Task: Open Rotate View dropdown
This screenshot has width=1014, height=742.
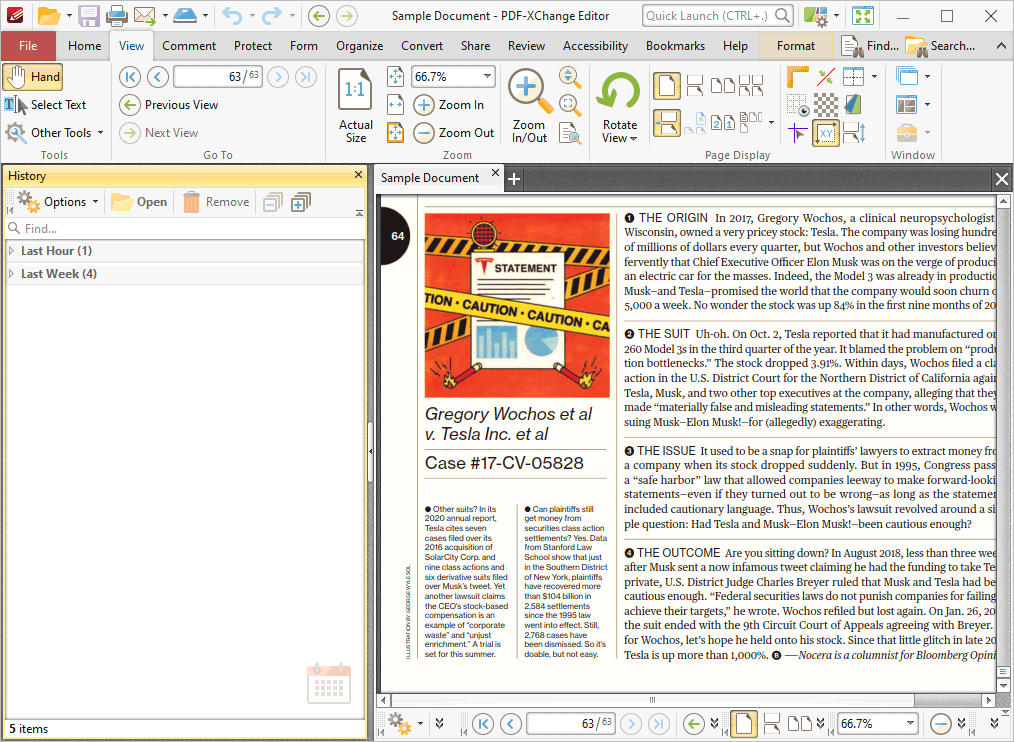Action: point(619,105)
